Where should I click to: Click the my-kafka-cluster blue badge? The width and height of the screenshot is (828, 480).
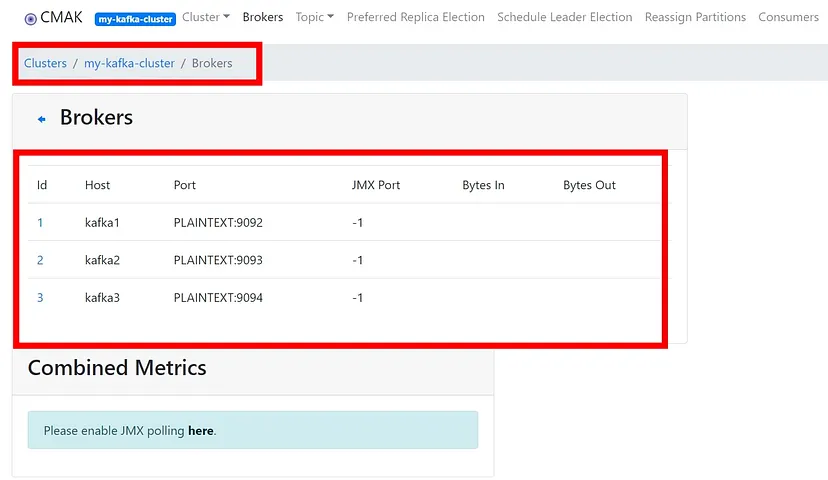tap(135, 20)
